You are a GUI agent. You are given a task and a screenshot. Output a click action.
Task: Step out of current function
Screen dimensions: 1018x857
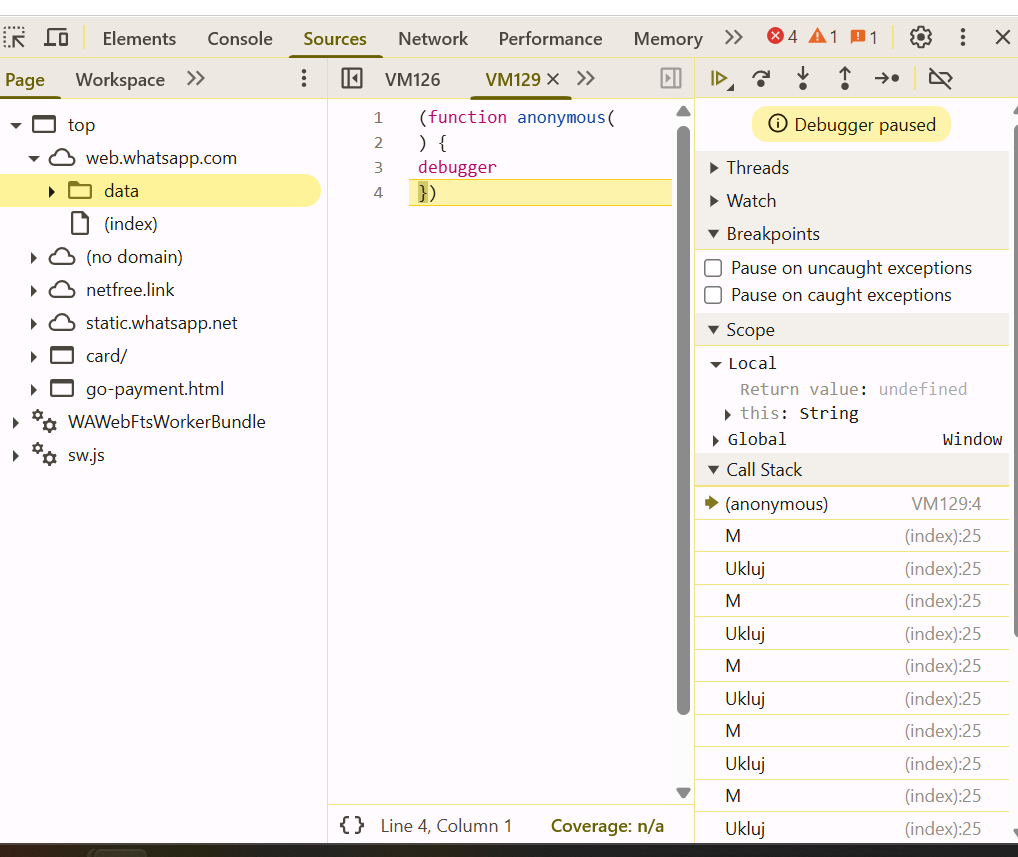click(845, 79)
